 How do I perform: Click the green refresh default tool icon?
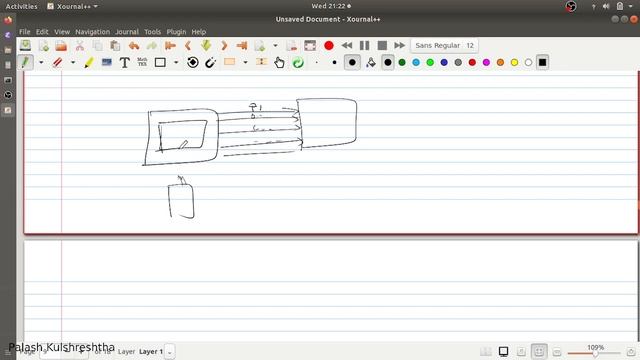click(x=298, y=62)
